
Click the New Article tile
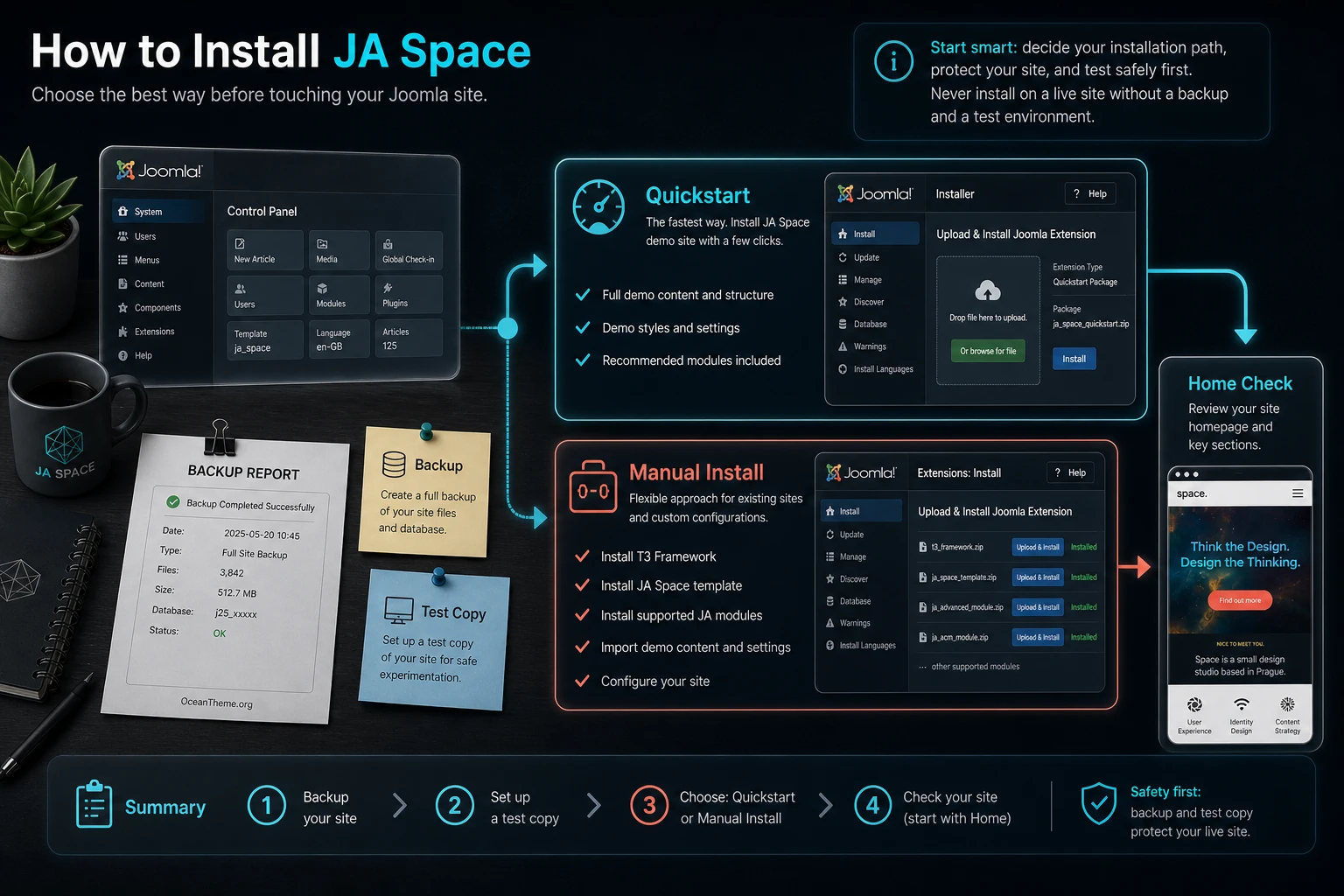(x=265, y=249)
